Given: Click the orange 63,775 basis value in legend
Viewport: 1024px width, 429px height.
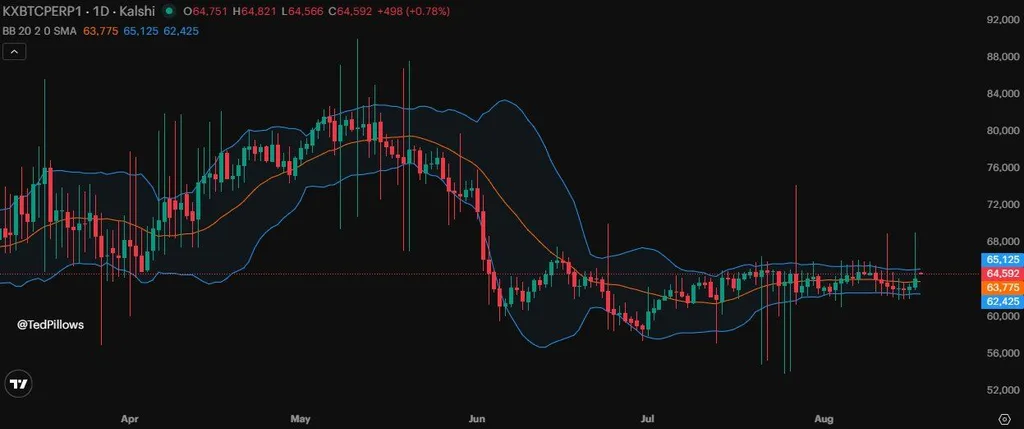Looking at the screenshot, I should (x=98, y=31).
